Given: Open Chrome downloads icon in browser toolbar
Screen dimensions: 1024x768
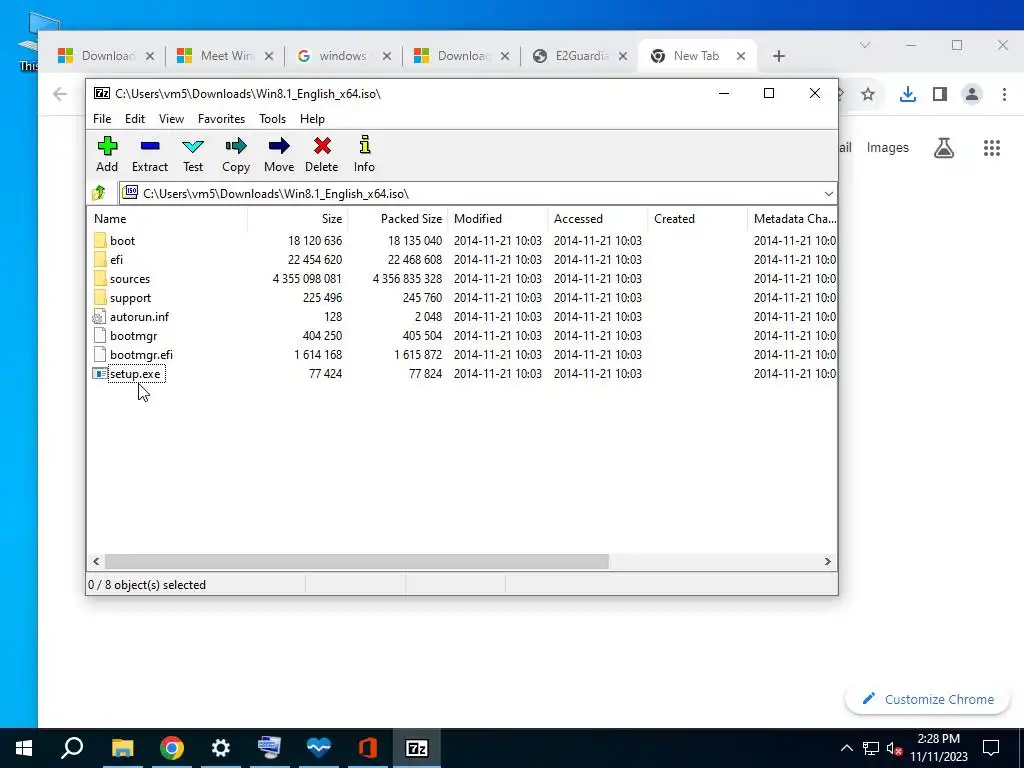Looking at the screenshot, I should pyautogui.click(x=907, y=94).
